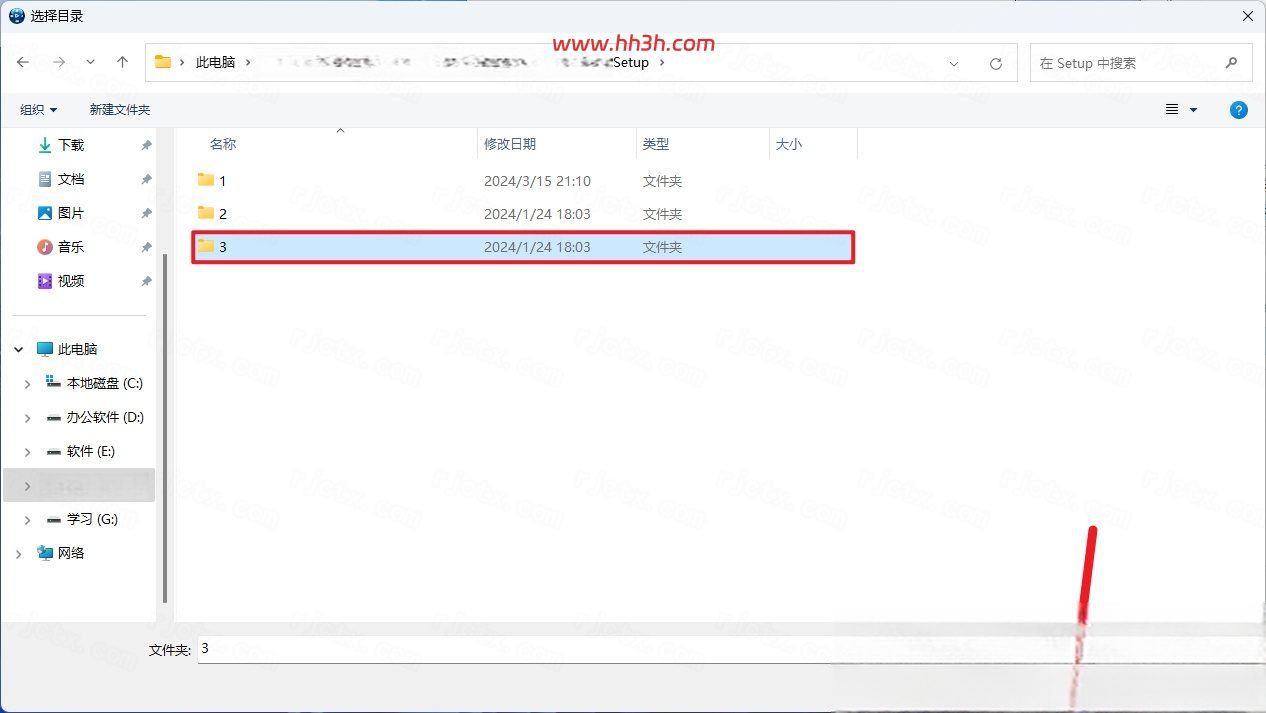Unpin 文档 using its pin icon
The height and width of the screenshot is (713, 1266).
[146, 179]
